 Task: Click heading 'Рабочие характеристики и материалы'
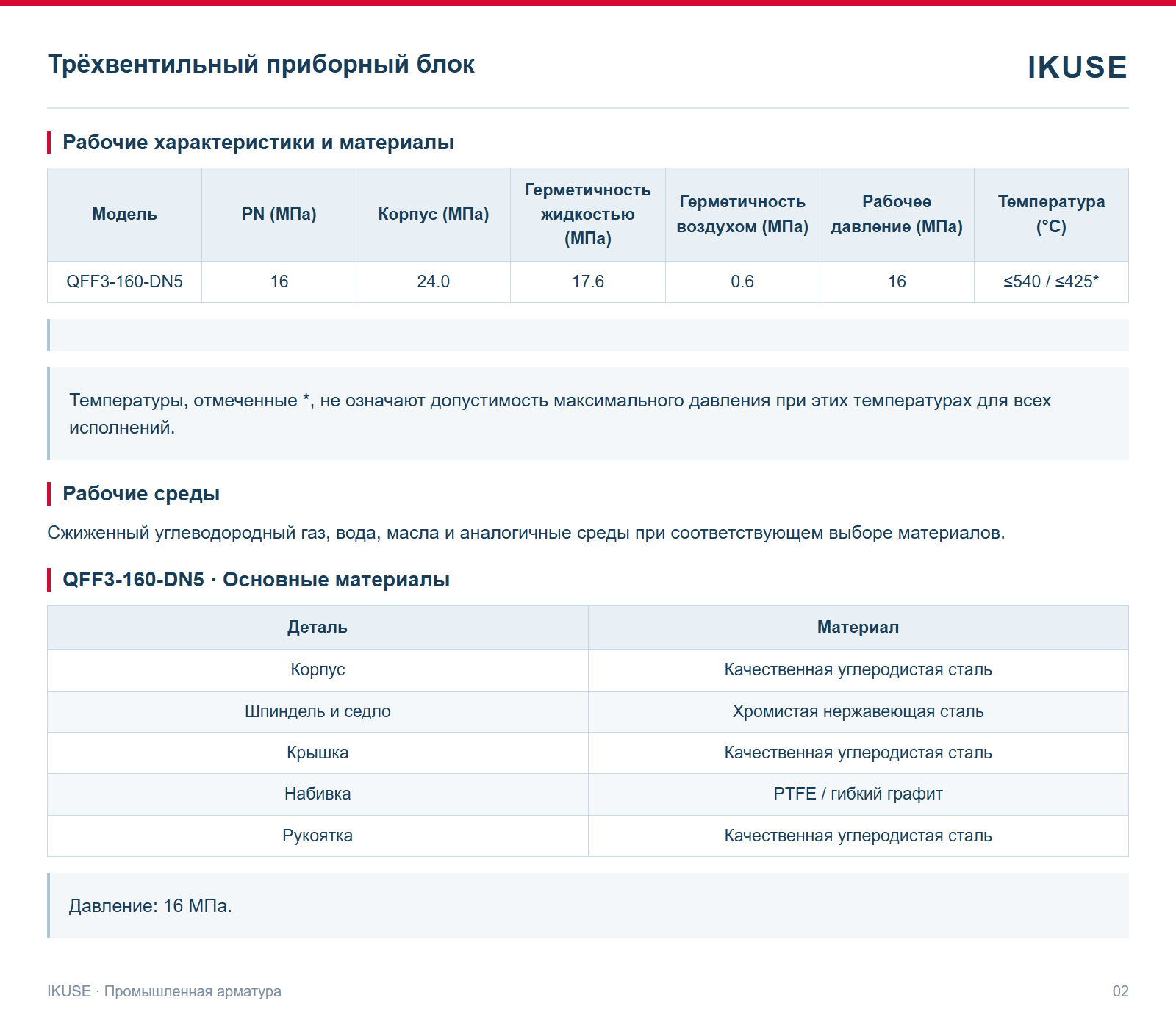tap(258, 142)
